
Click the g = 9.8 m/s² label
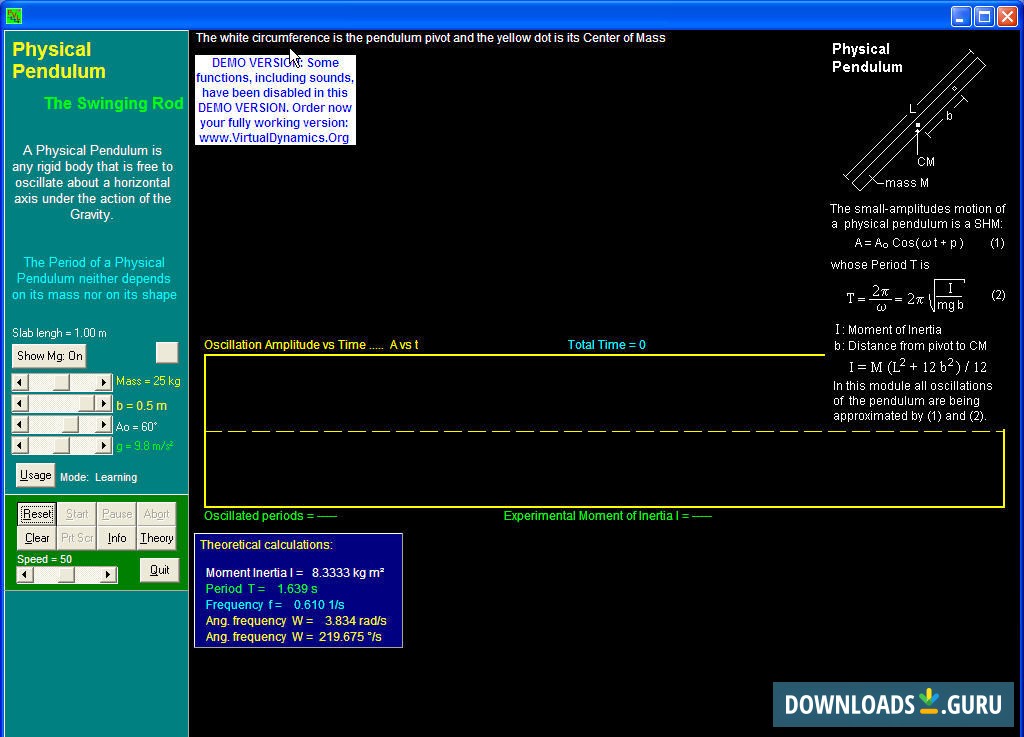[144, 447]
